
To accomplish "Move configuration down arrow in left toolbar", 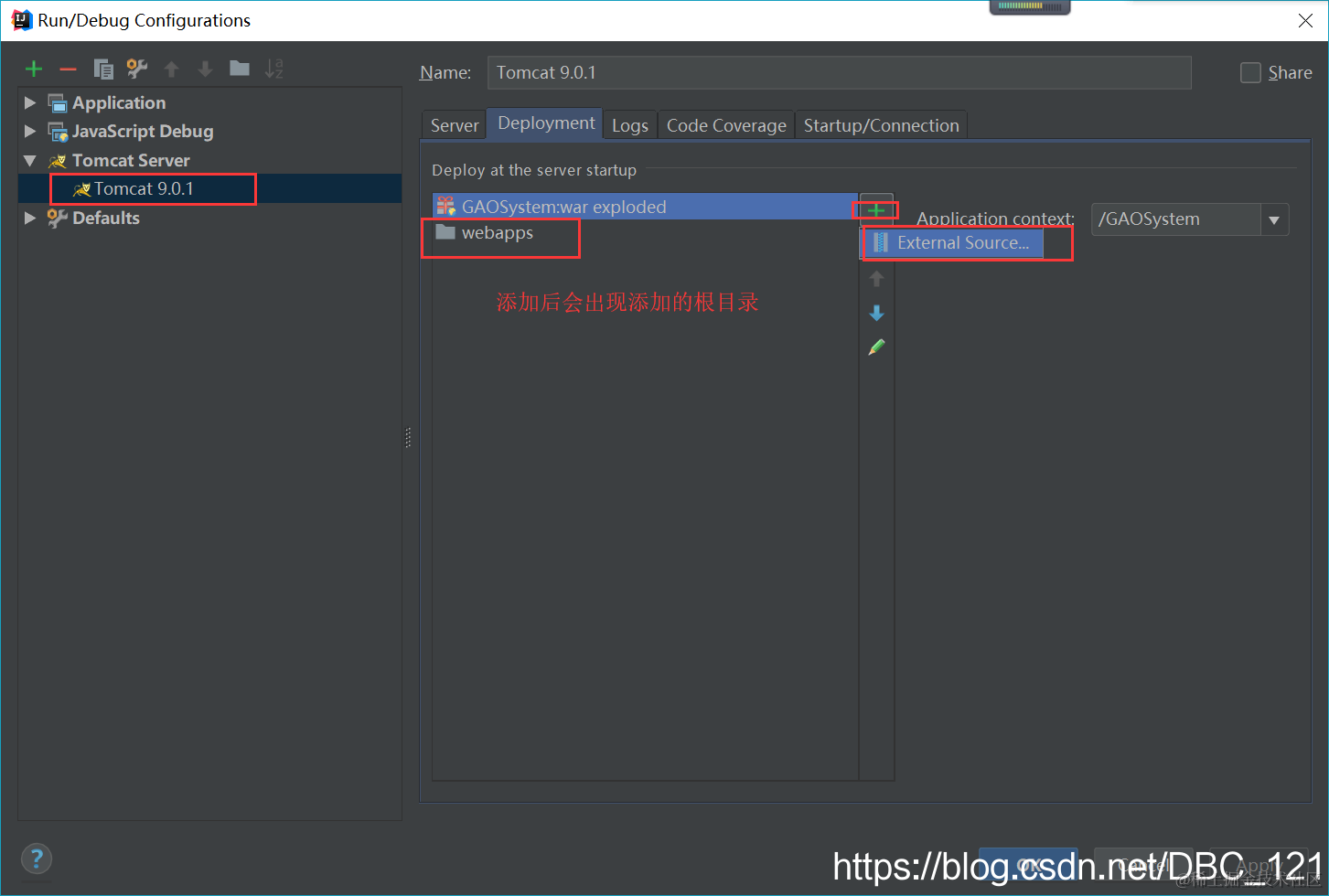I will (205, 69).
